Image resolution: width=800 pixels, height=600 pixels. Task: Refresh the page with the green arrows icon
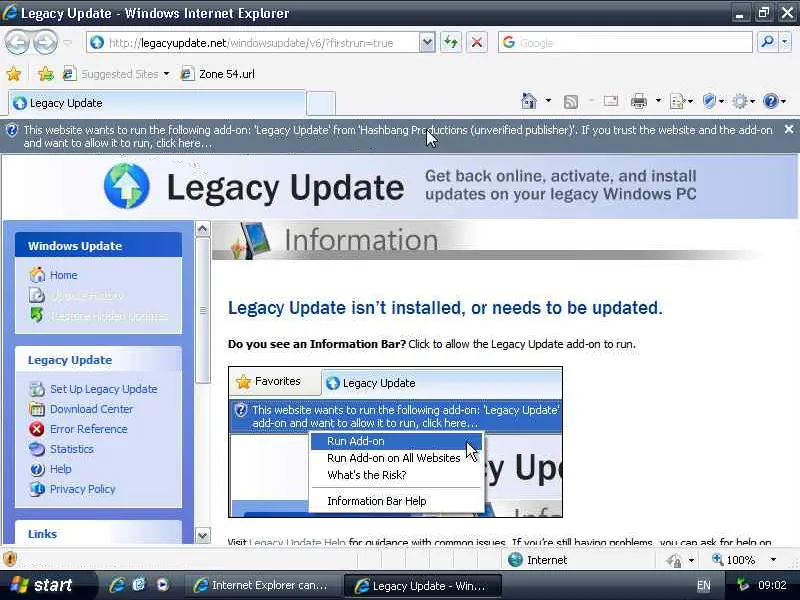point(451,43)
